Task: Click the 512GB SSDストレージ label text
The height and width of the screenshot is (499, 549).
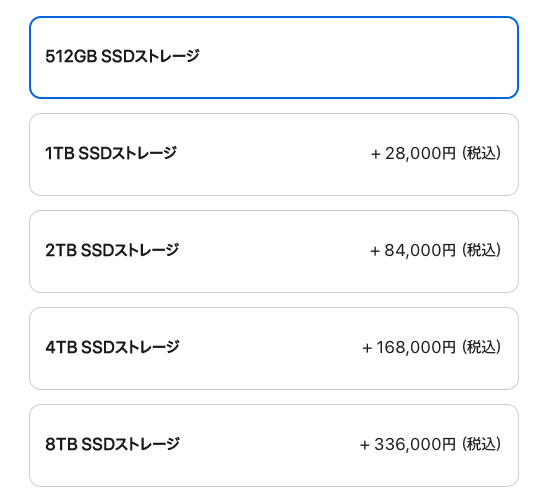Action: point(122,56)
